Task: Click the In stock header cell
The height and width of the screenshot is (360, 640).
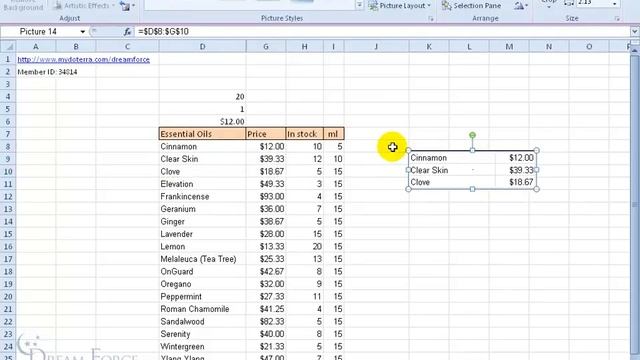Action: tap(304, 134)
